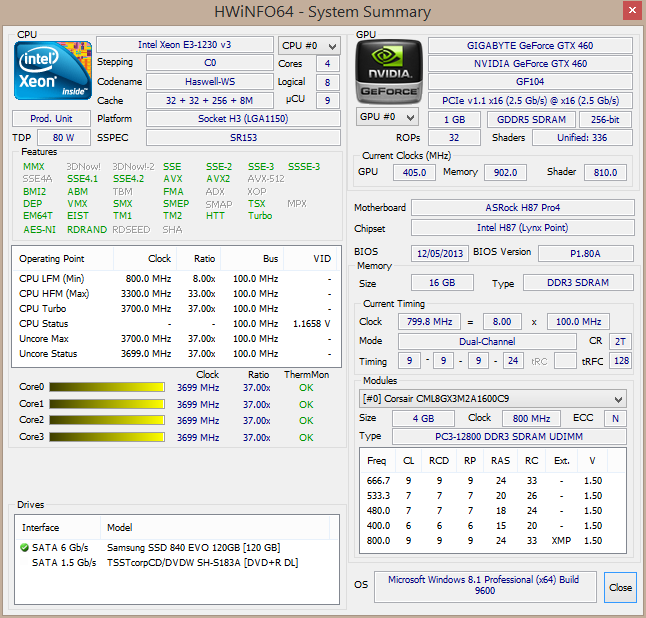Click the Shader clock value 810.0

coord(606,172)
